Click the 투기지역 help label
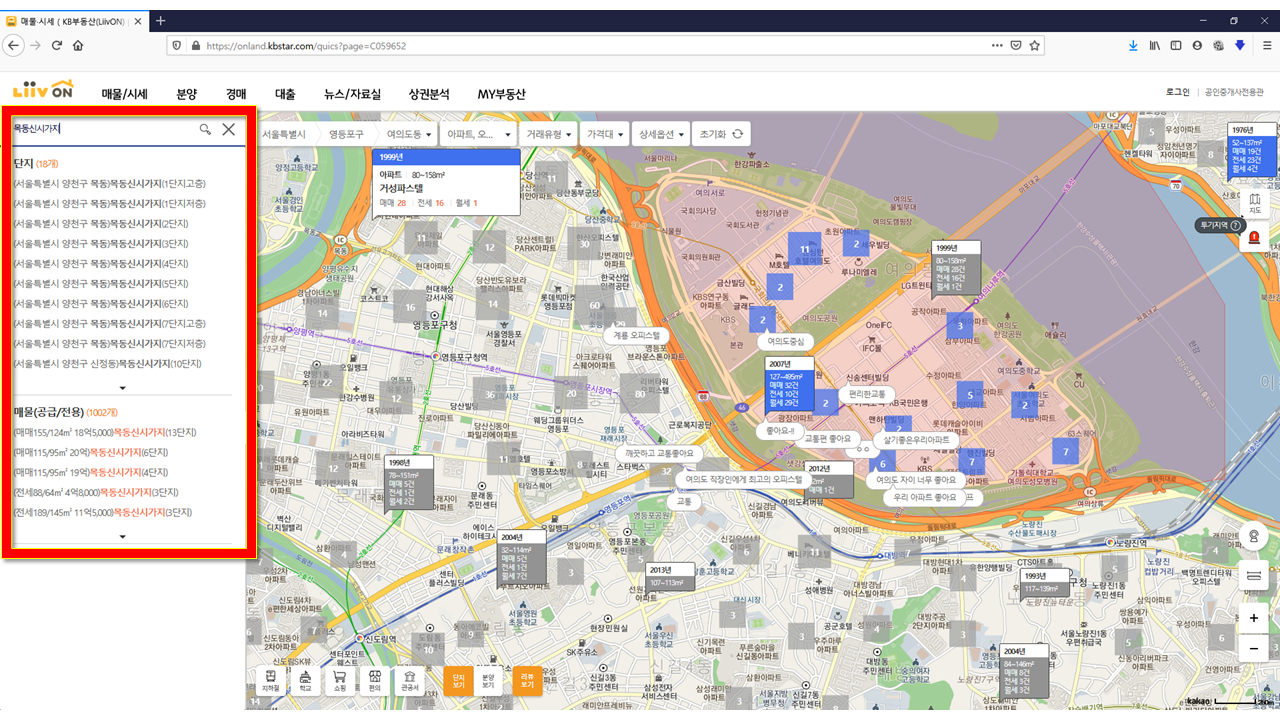Viewport: 1280px width, 720px height. point(1219,225)
